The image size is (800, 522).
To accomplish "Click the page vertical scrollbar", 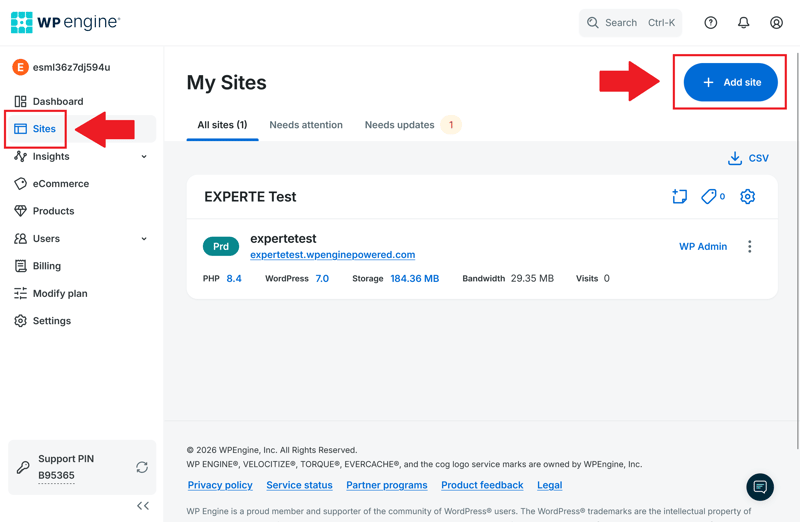I will click(797, 250).
